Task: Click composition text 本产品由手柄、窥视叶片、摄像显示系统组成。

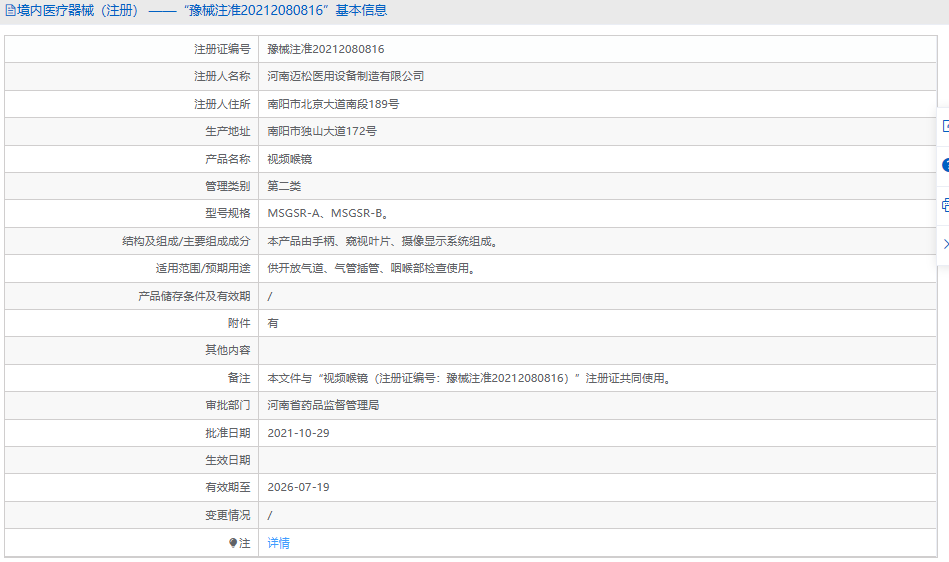Action: 384,241
